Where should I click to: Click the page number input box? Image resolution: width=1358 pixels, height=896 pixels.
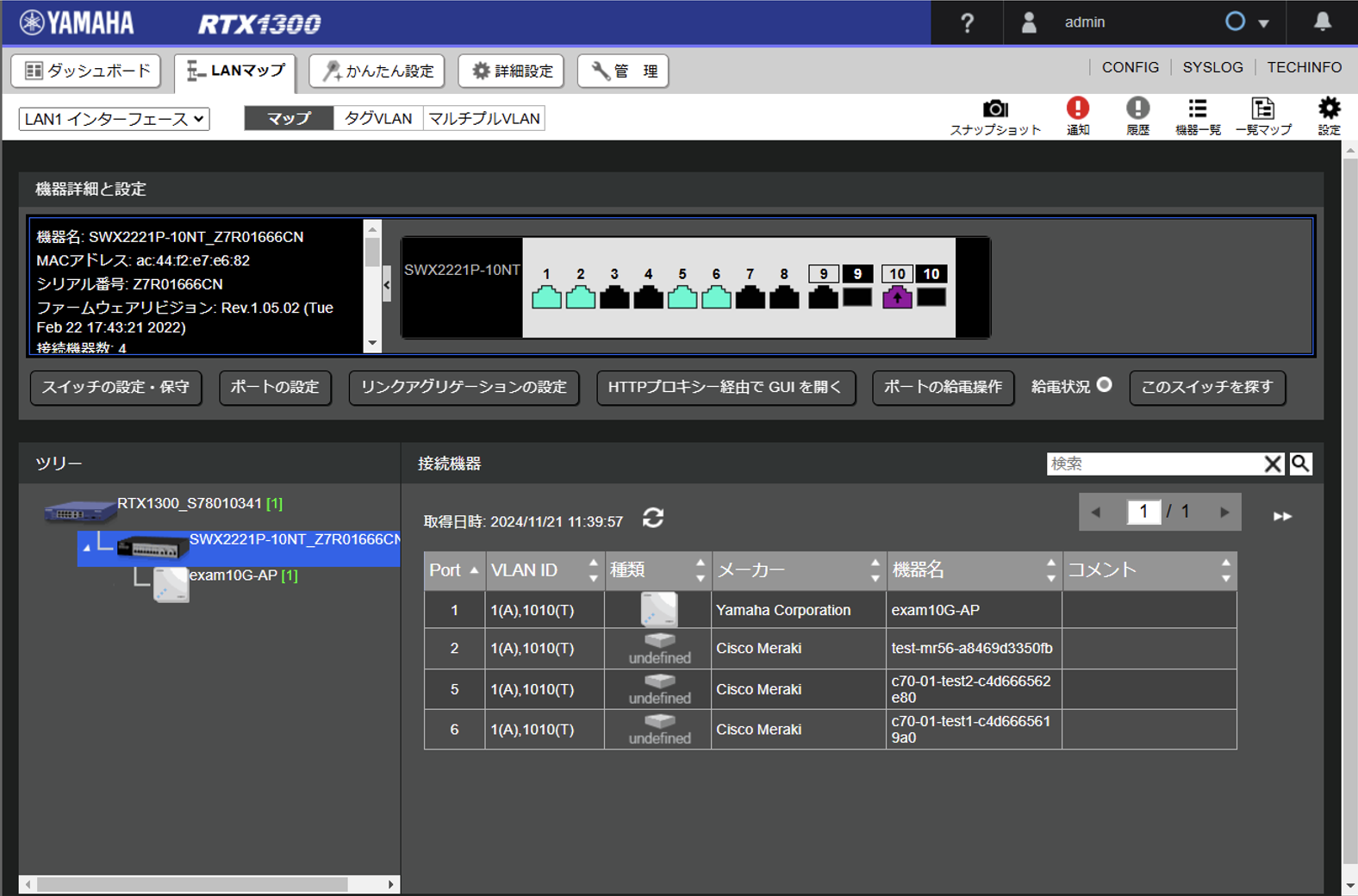tap(1143, 512)
